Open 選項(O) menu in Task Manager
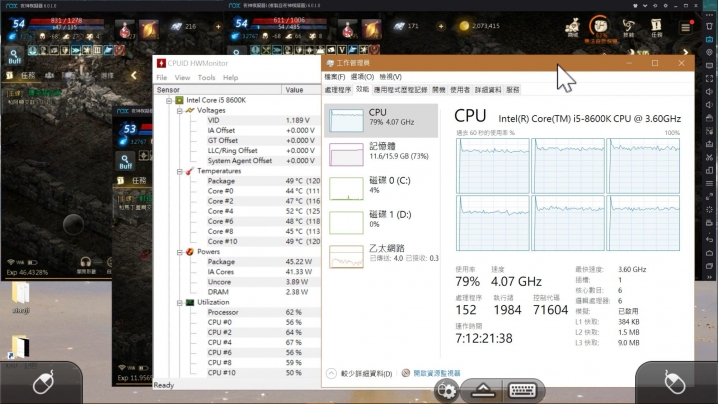This screenshot has height=404, width=720. point(362,77)
